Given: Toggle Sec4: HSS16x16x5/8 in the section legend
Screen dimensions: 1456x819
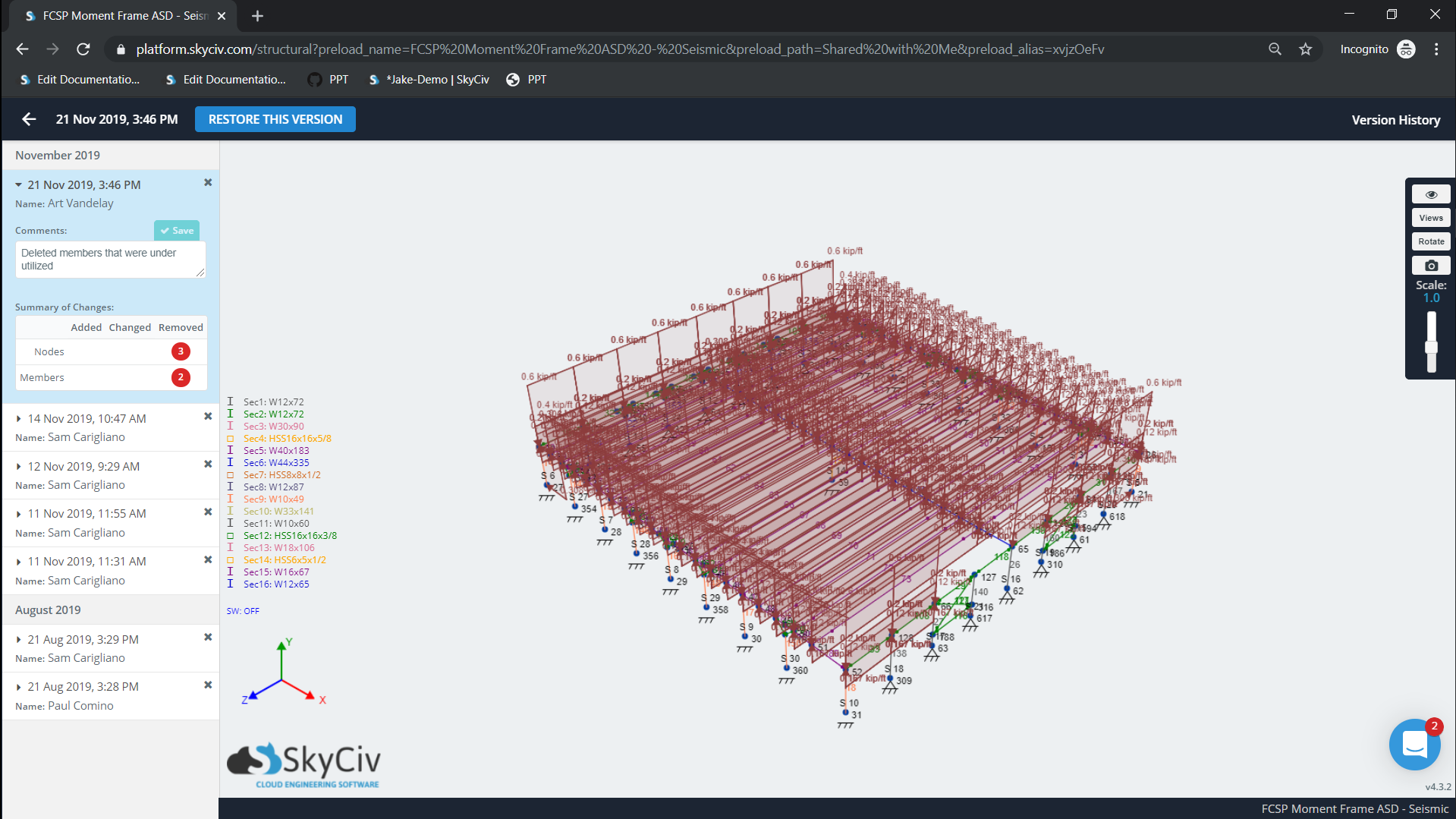Looking at the screenshot, I should (x=287, y=438).
